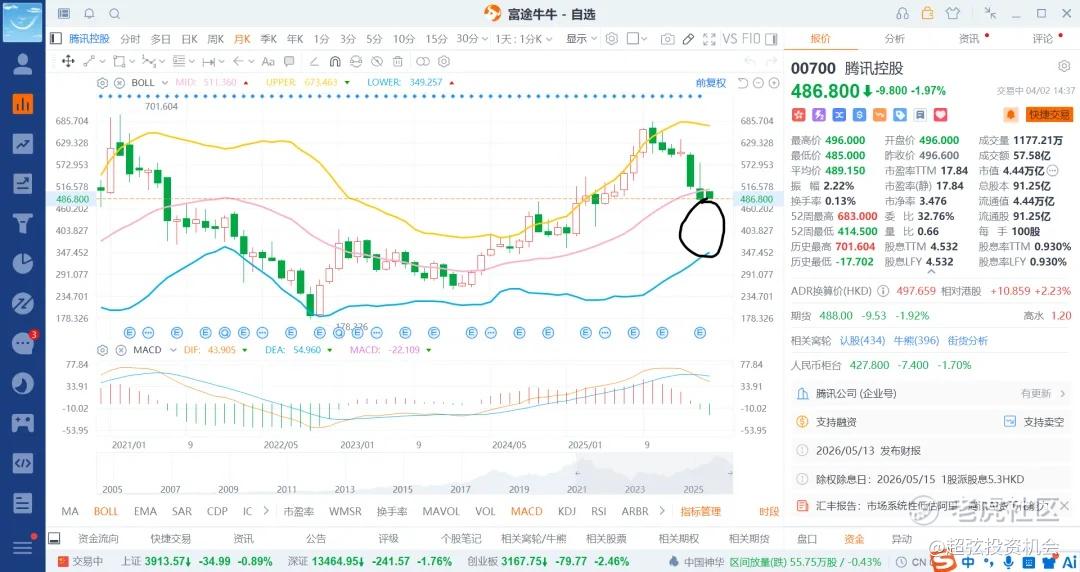Set price alert with orange bell icon
The height and width of the screenshot is (572, 1080).
pos(1011,115)
